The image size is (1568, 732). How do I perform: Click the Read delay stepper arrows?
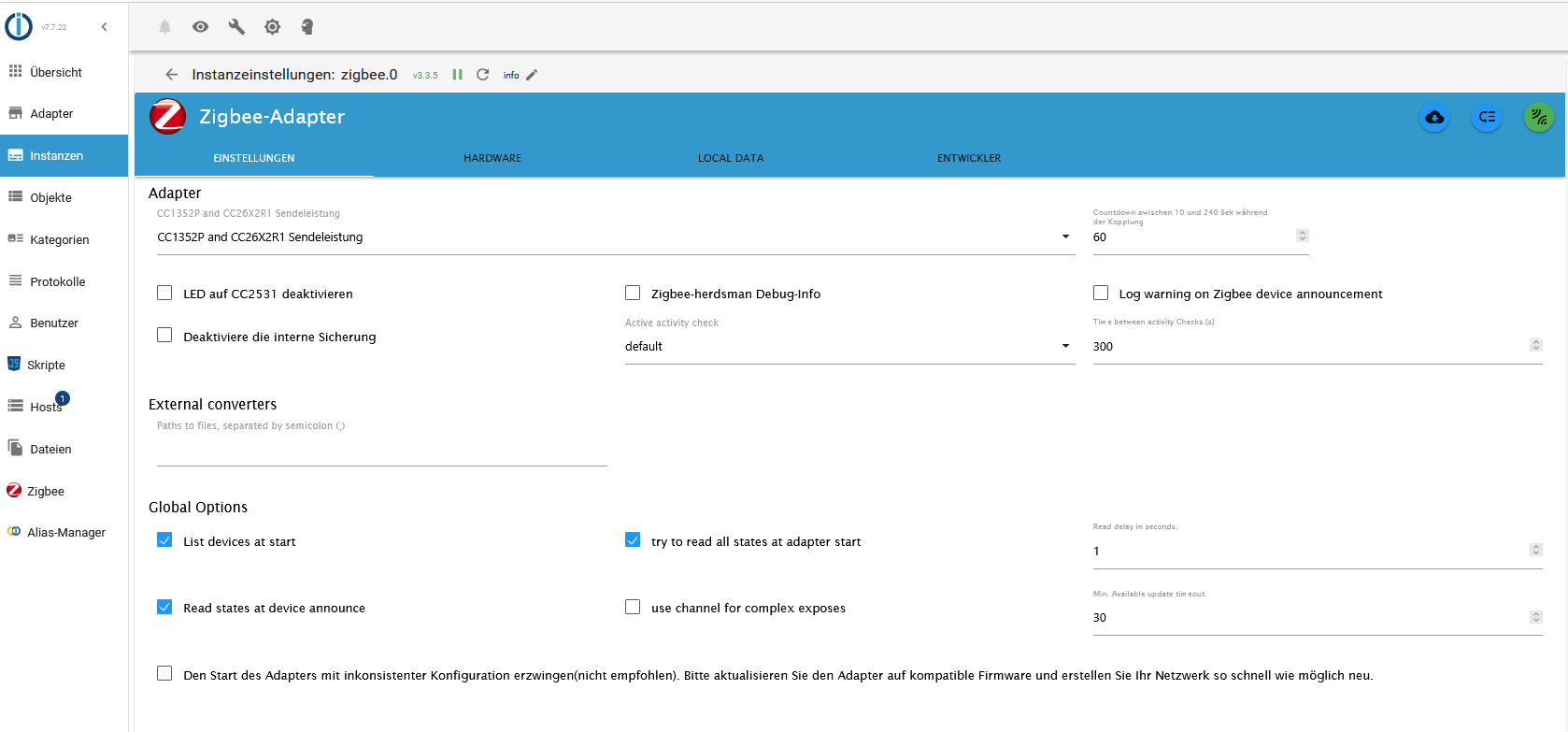tap(1536, 550)
